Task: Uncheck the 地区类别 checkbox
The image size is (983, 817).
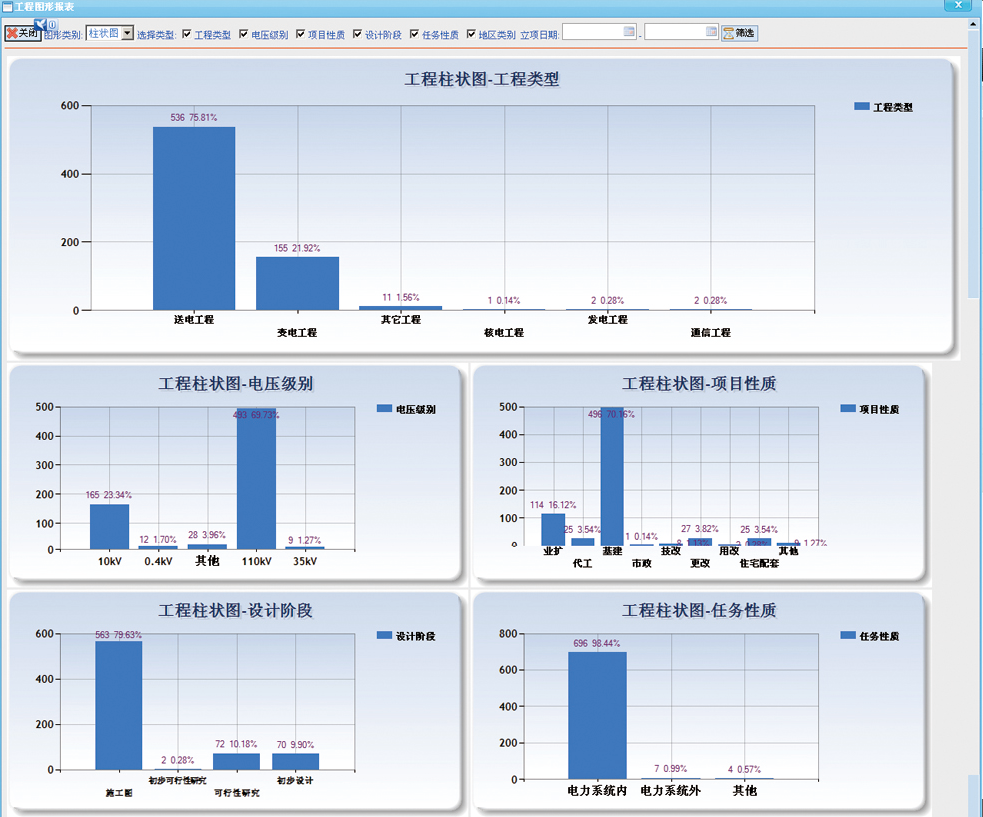Action: point(472,34)
